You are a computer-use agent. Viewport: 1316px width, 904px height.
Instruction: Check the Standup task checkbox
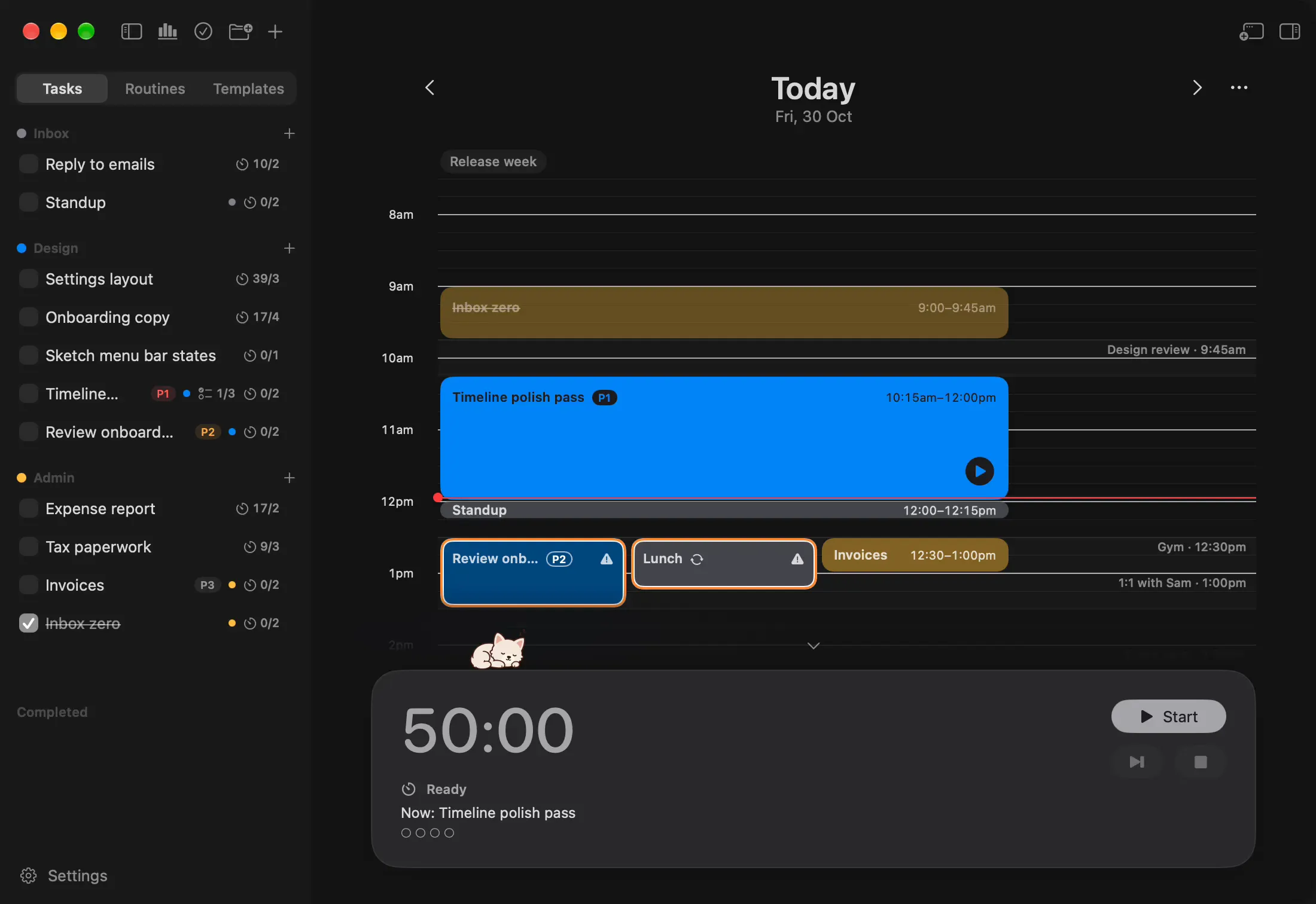(28, 202)
